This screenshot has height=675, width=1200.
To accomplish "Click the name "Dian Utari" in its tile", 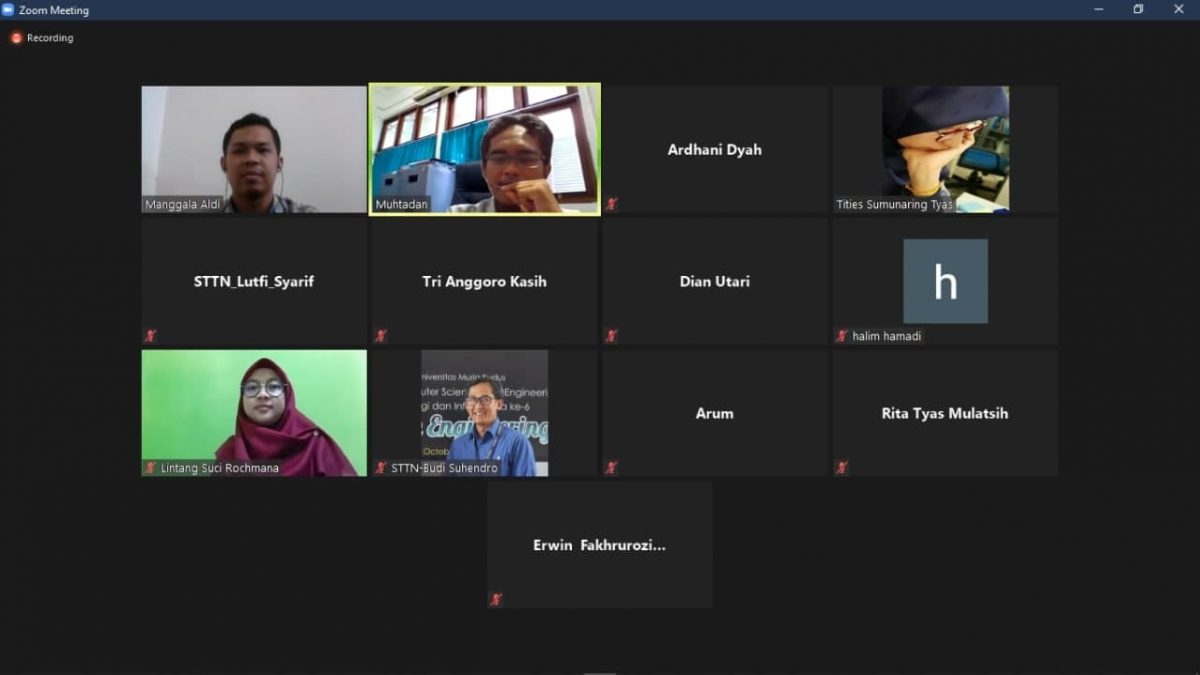I will click(x=715, y=282).
